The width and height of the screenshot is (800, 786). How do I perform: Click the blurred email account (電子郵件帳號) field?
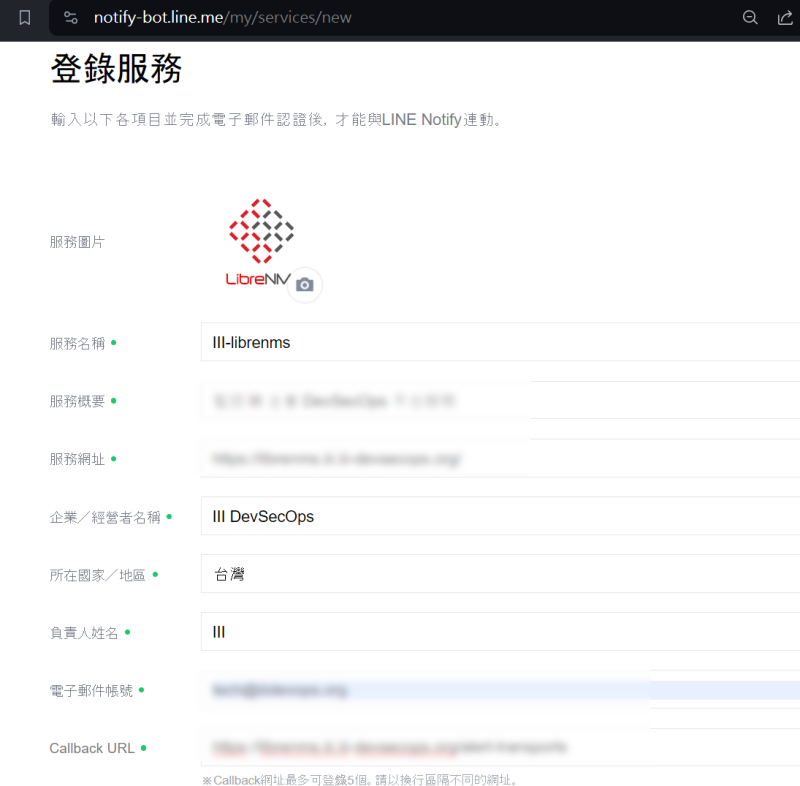click(501, 690)
